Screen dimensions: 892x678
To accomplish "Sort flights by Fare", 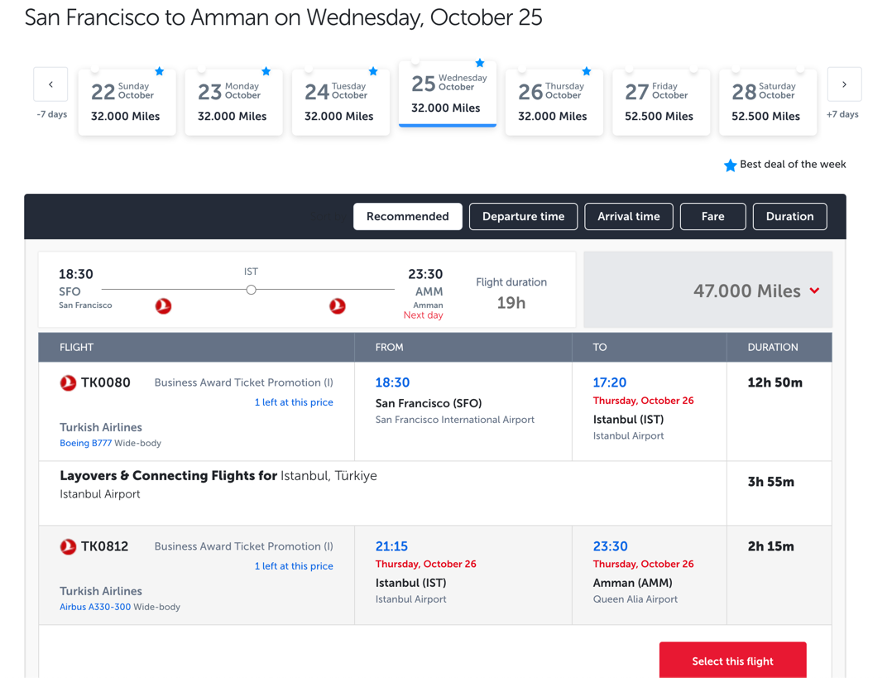I will (x=712, y=217).
